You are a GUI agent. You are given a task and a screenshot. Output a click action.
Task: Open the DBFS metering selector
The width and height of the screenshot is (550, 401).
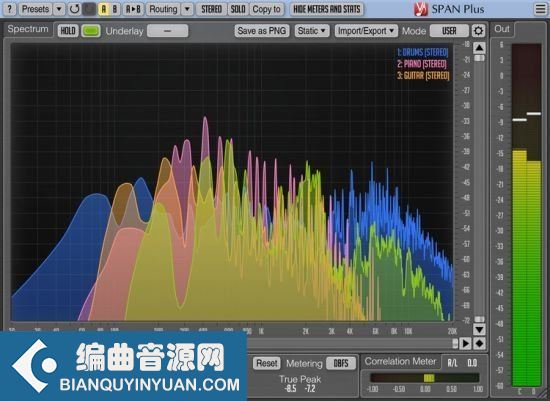tap(341, 363)
